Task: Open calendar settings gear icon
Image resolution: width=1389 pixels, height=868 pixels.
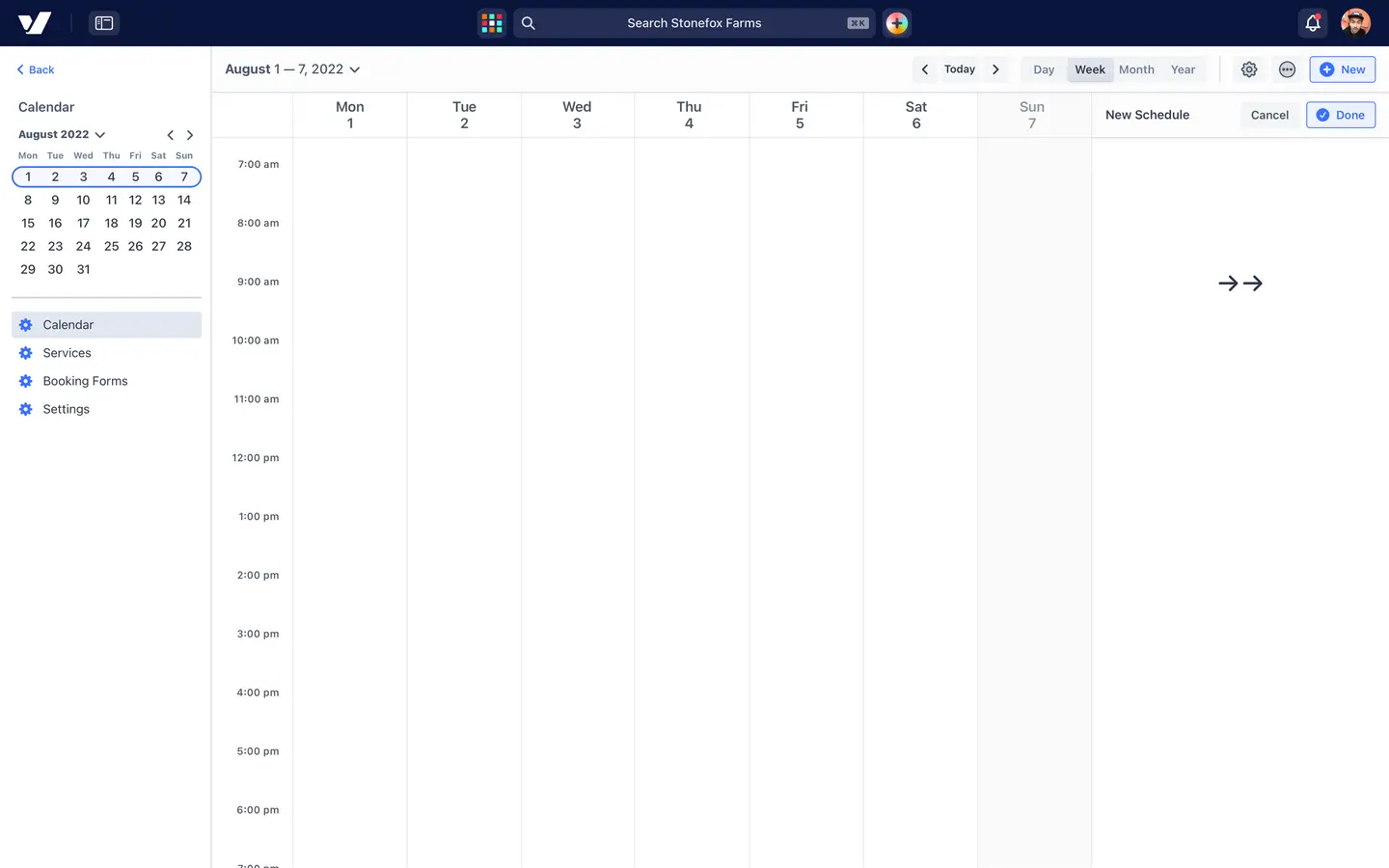Action: (1249, 69)
